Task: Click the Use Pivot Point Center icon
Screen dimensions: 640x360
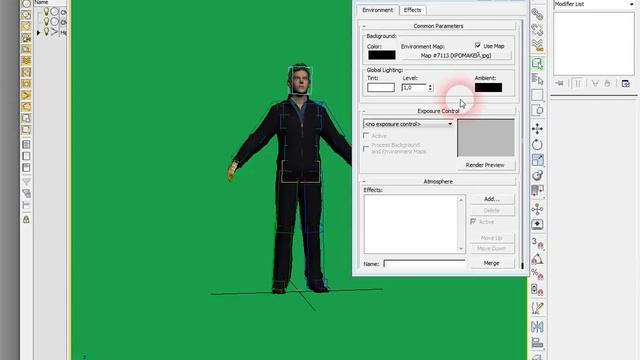Action: coord(537,191)
